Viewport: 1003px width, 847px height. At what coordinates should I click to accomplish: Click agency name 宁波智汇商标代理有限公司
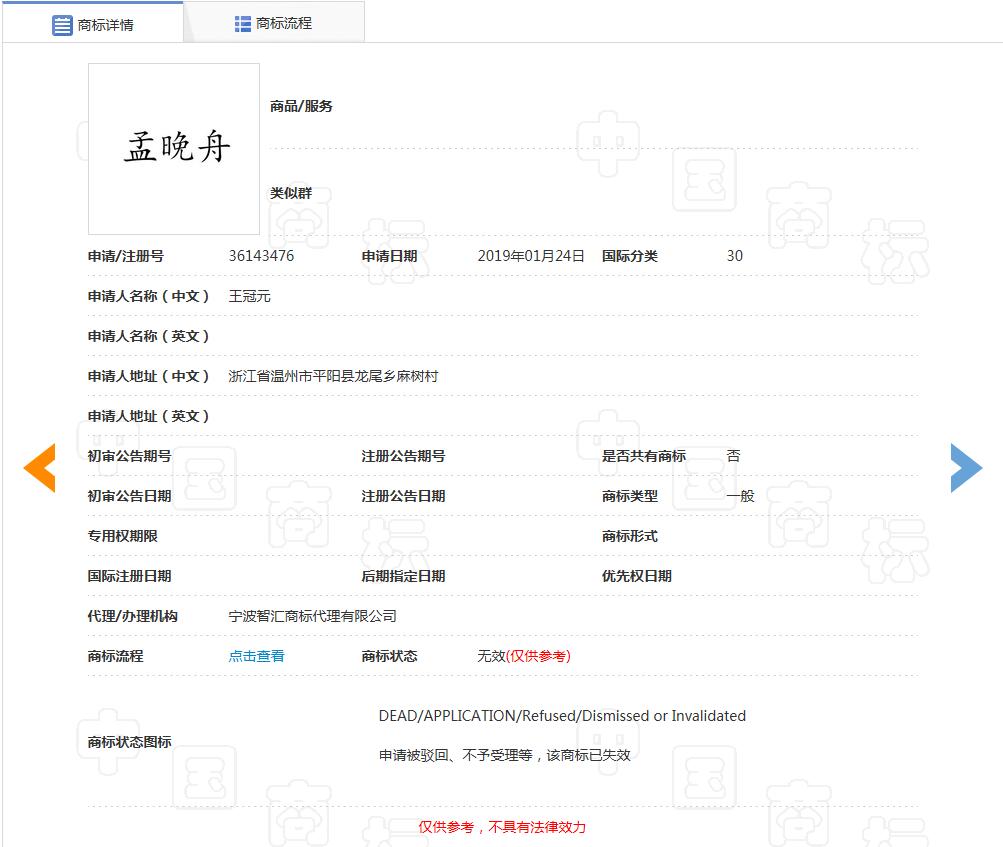point(312,616)
